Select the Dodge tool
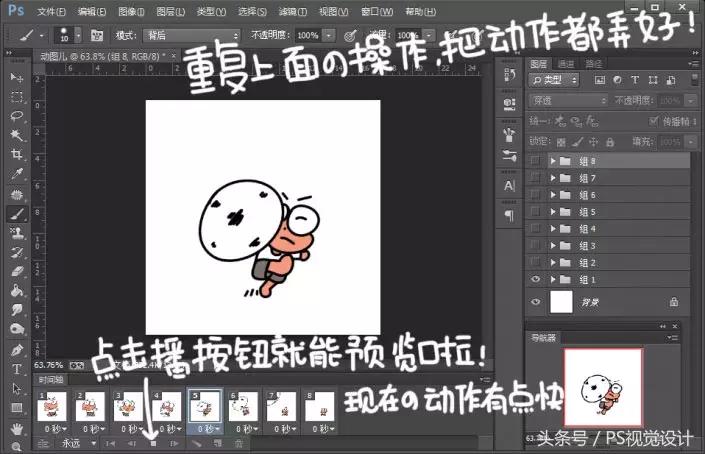Screen dimensions: 705x454 pyautogui.click(x=17, y=329)
